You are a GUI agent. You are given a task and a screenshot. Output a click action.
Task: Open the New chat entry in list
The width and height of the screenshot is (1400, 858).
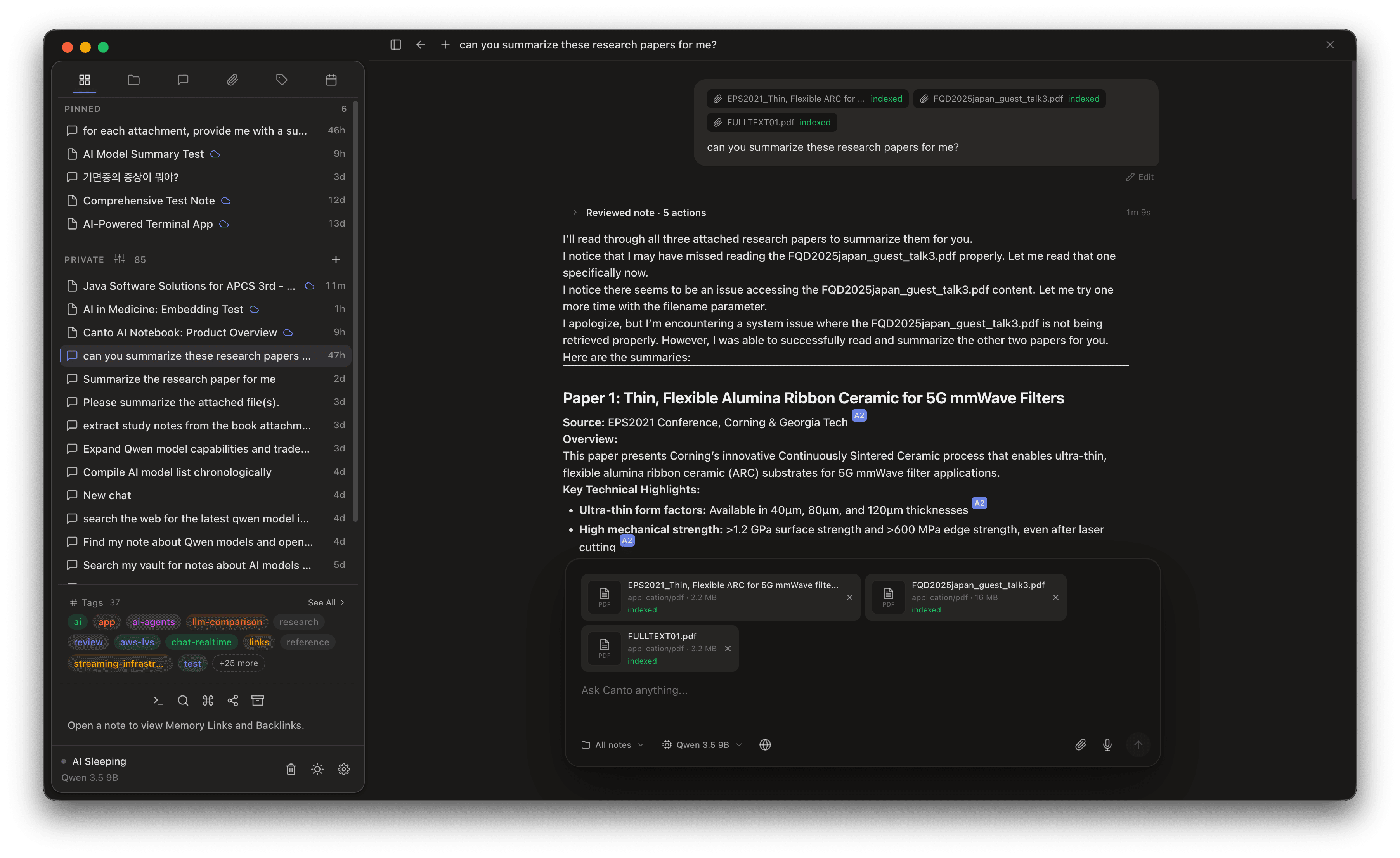pos(206,495)
